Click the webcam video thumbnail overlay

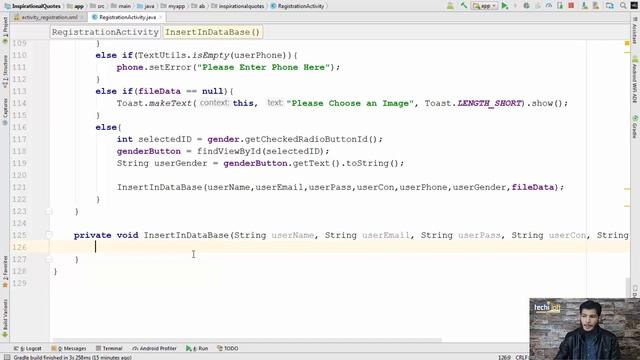584,329
